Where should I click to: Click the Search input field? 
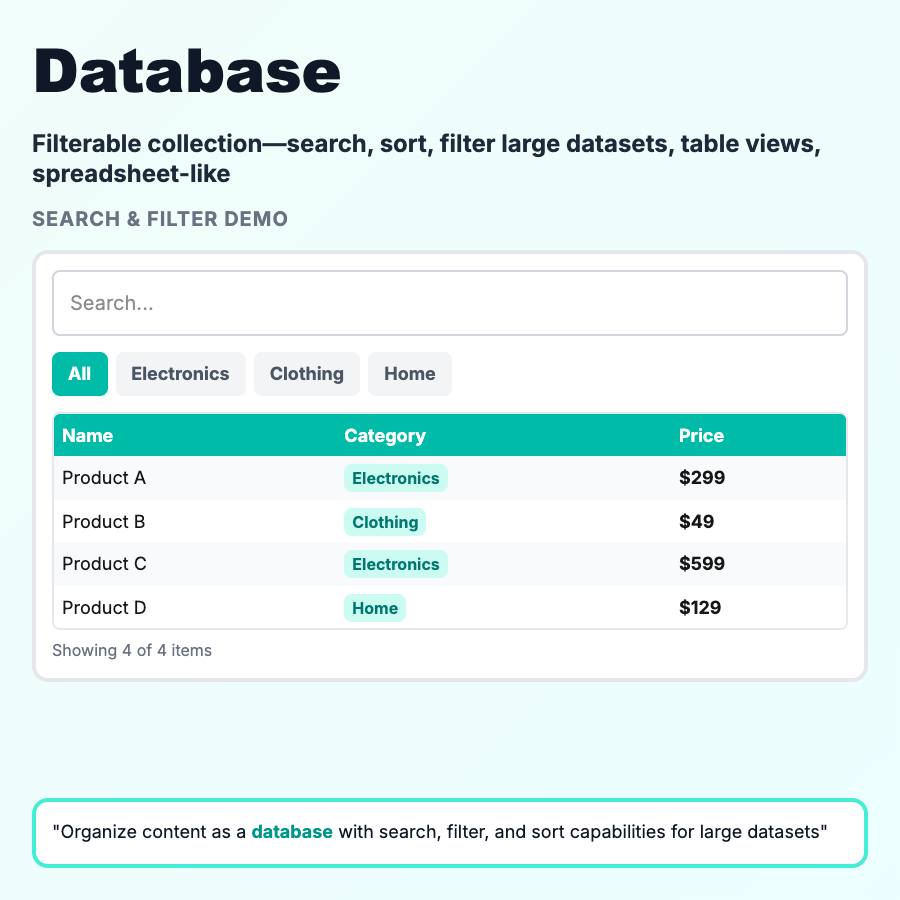[x=449, y=303]
